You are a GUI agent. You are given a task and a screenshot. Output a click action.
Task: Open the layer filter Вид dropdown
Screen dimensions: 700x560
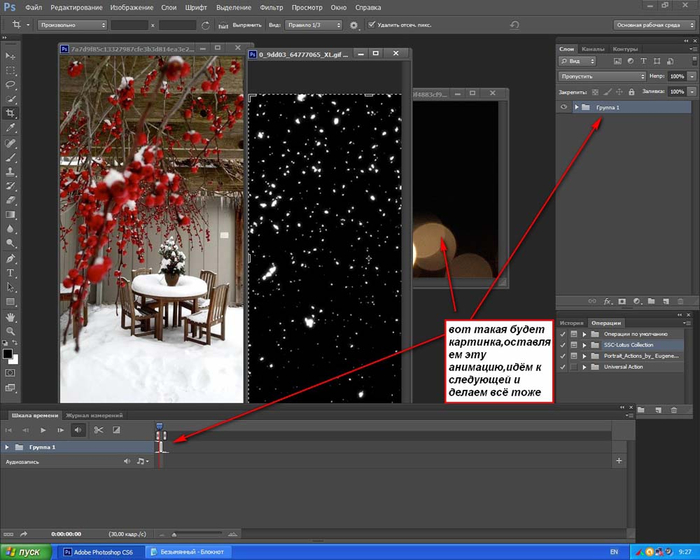(577, 61)
